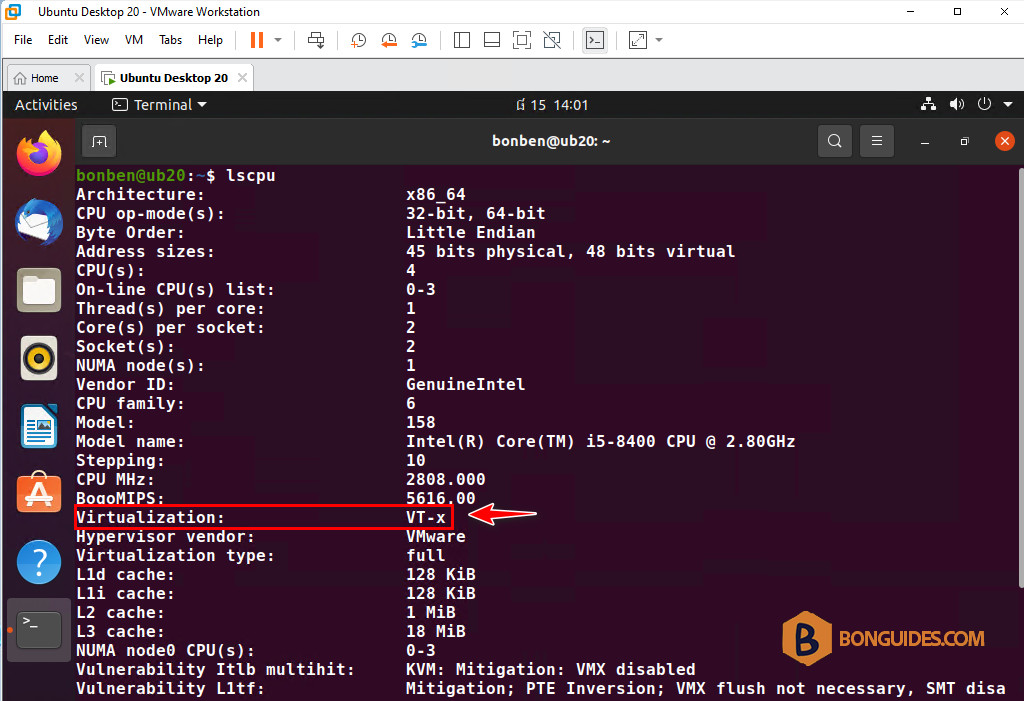Close the Home tab
This screenshot has height=701, width=1024.
[x=79, y=78]
